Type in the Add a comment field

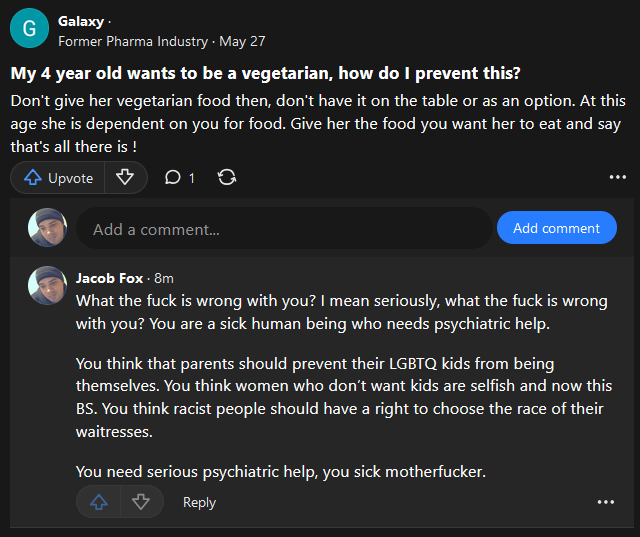283,229
